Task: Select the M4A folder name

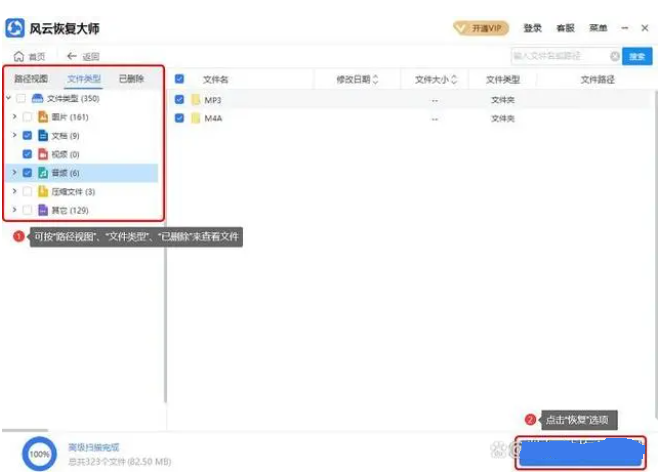Action: (213, 118)
